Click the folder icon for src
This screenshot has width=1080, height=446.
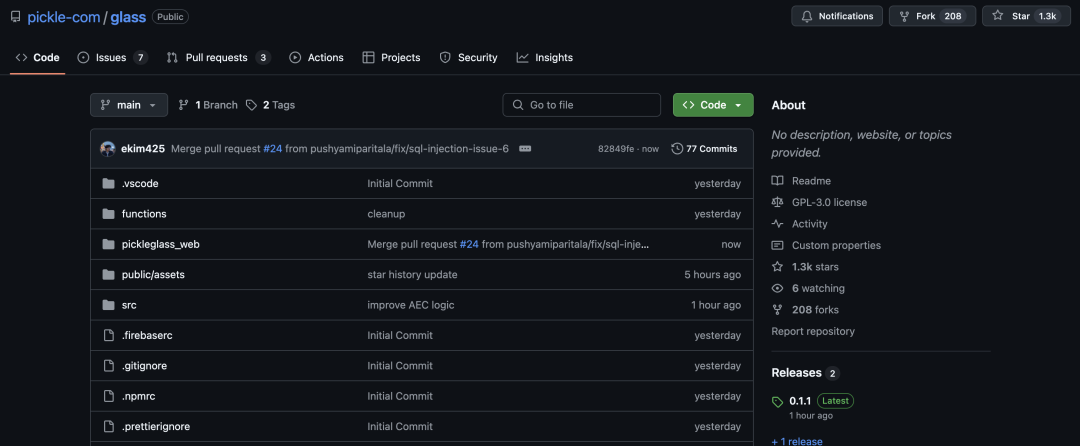[107, 305]
